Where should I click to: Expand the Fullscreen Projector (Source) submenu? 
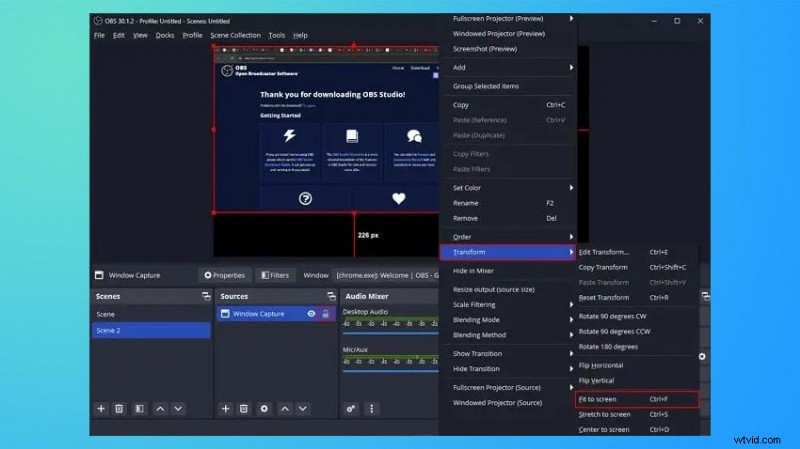(571, 387)
